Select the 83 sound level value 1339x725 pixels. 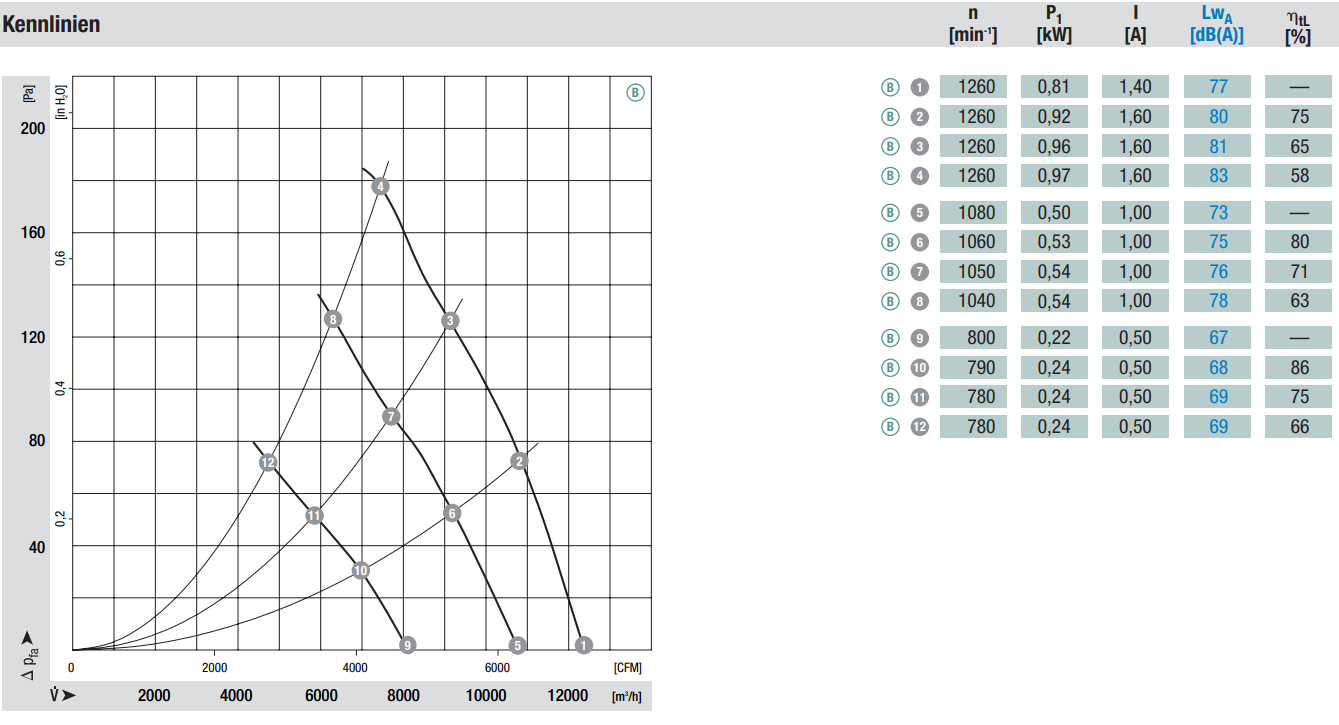1218,176
